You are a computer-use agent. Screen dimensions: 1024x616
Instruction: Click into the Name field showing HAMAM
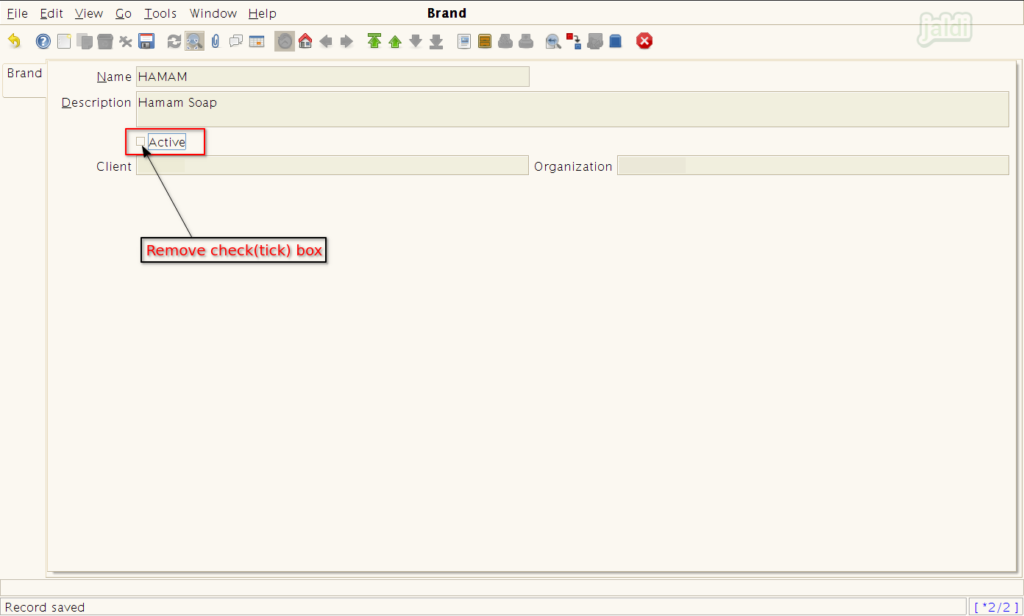tap(332, 76)
